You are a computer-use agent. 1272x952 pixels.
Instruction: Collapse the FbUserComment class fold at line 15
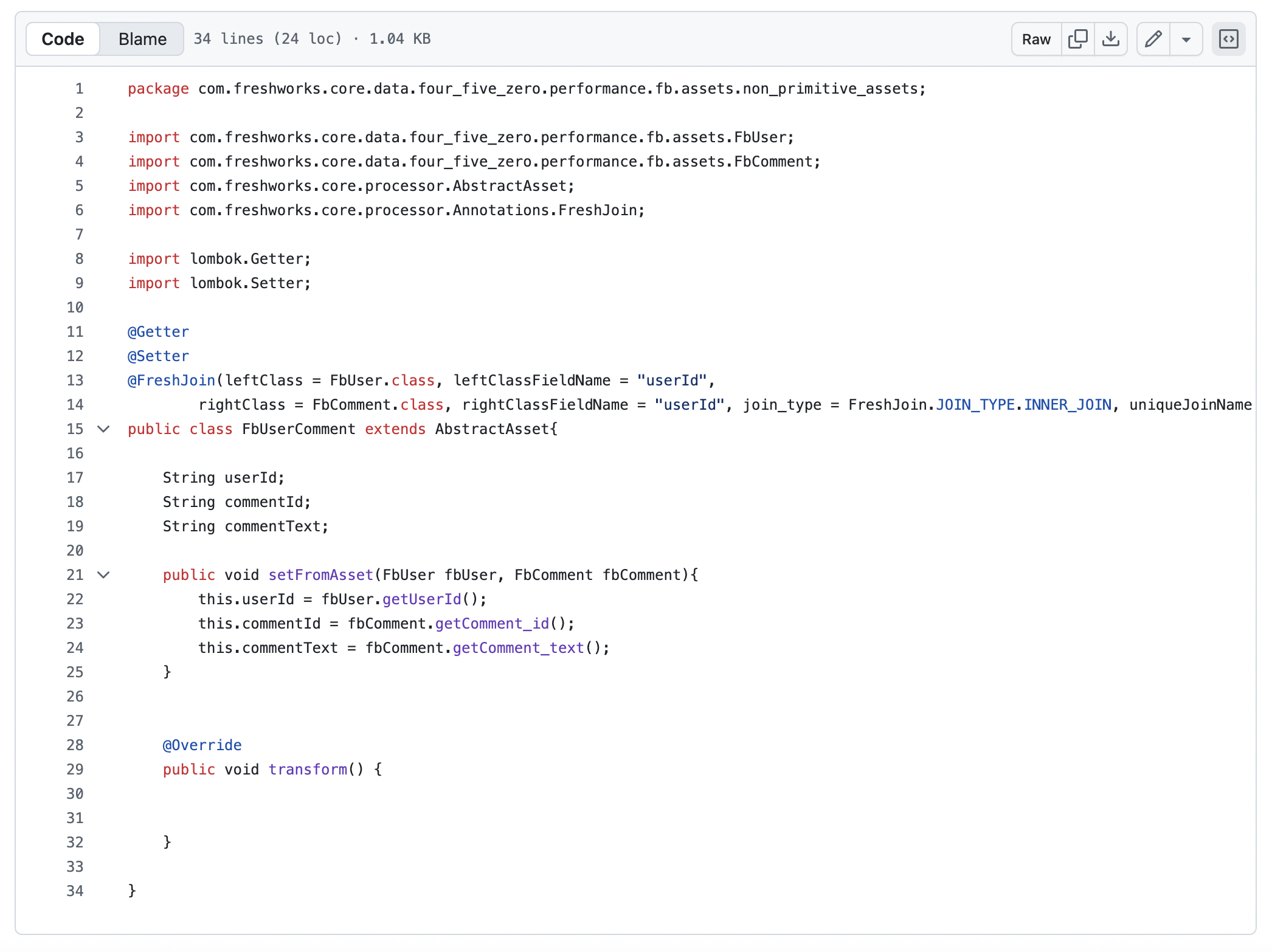click(104, 429)
